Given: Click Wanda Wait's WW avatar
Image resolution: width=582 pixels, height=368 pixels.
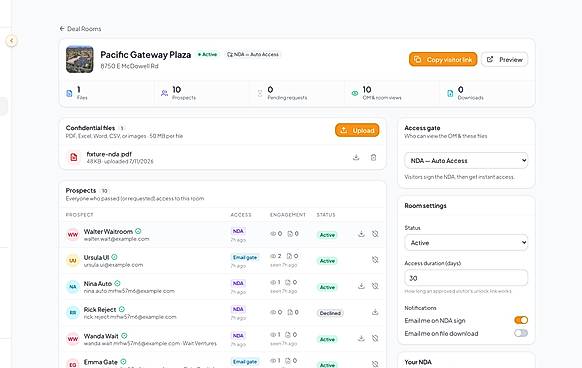Looking at the screenshot, I should click(73, 339).
